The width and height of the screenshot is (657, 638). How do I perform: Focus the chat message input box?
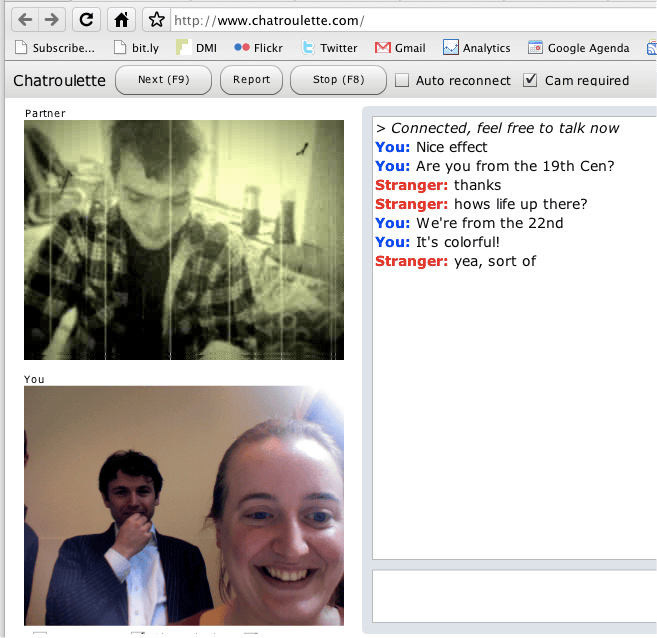(515, 597)
